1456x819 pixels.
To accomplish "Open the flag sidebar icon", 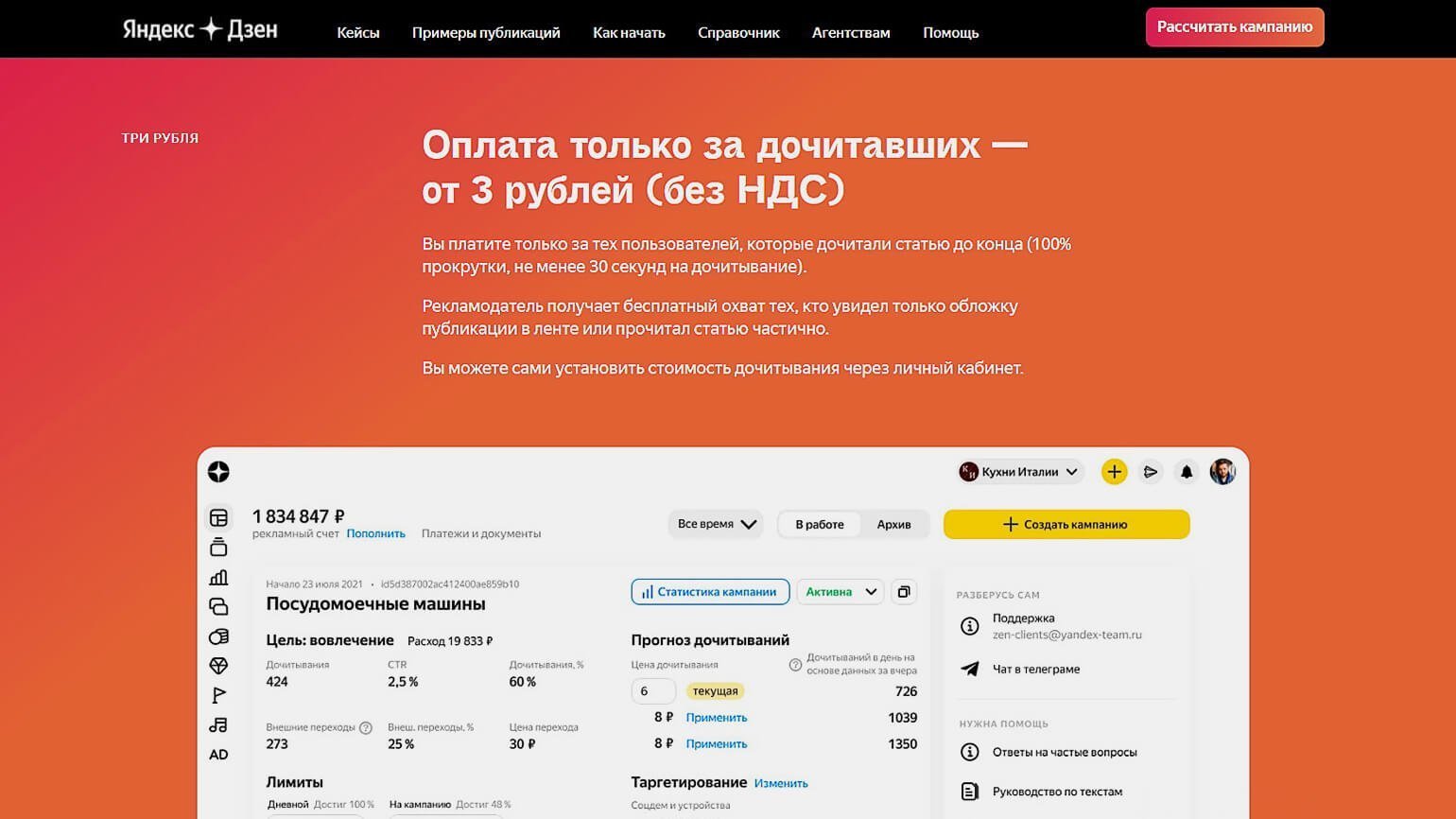I will (x=218, y=695).
